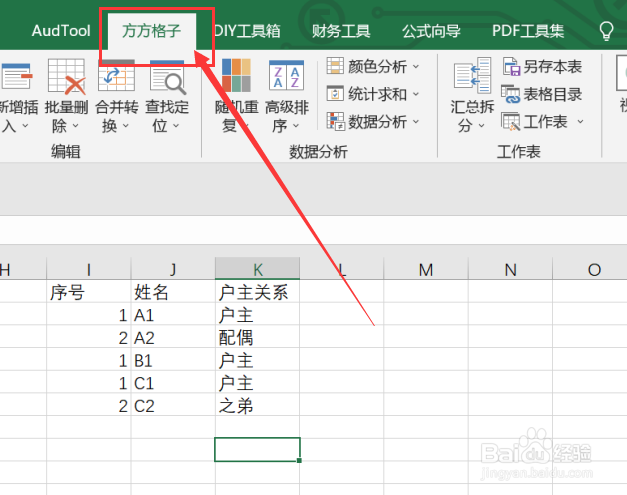
Task: Click the 另存本表 button label
Action: tap(553, 67)
